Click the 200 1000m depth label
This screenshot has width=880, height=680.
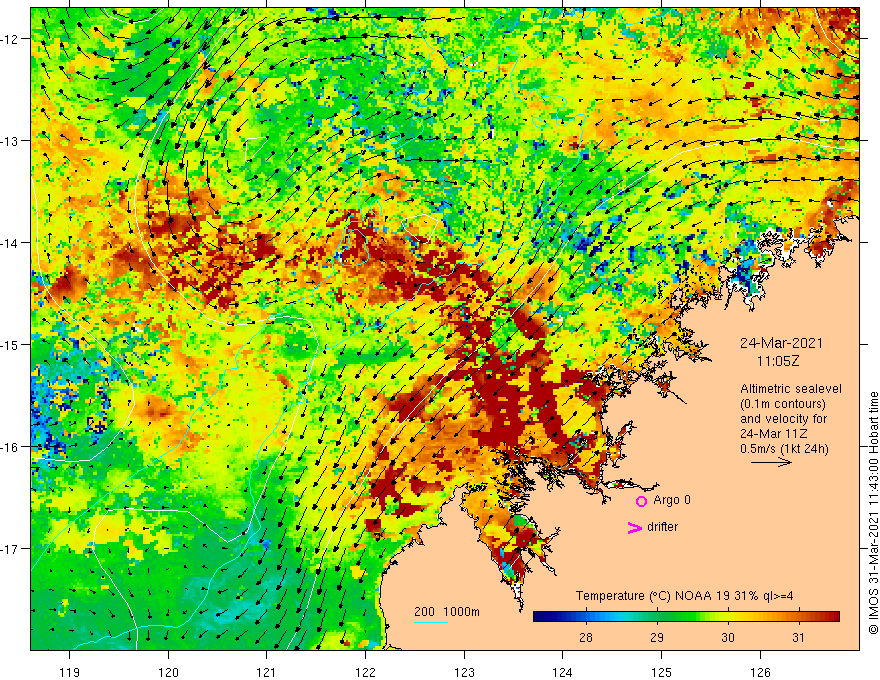(x=447, y=612)
